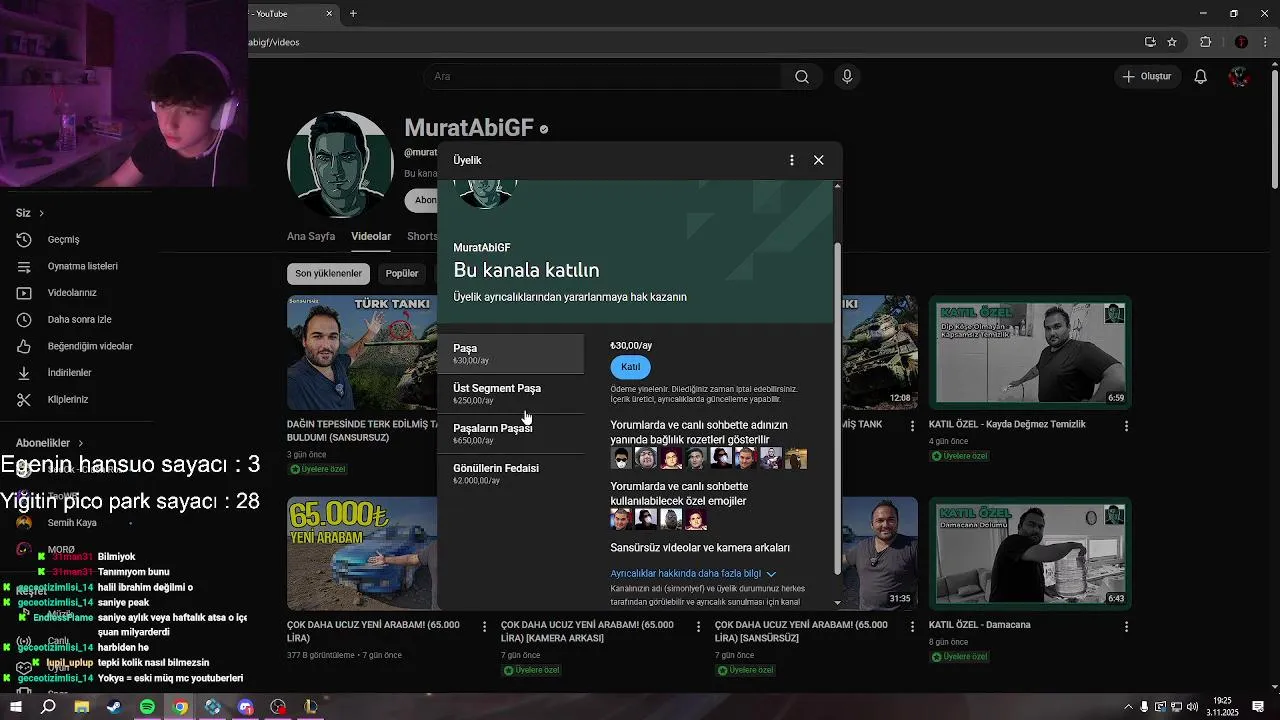The height and width of the screenshot is (720, 1280).
Task: Switch to the Ana Sayfa channel tab
Action: 311,237
